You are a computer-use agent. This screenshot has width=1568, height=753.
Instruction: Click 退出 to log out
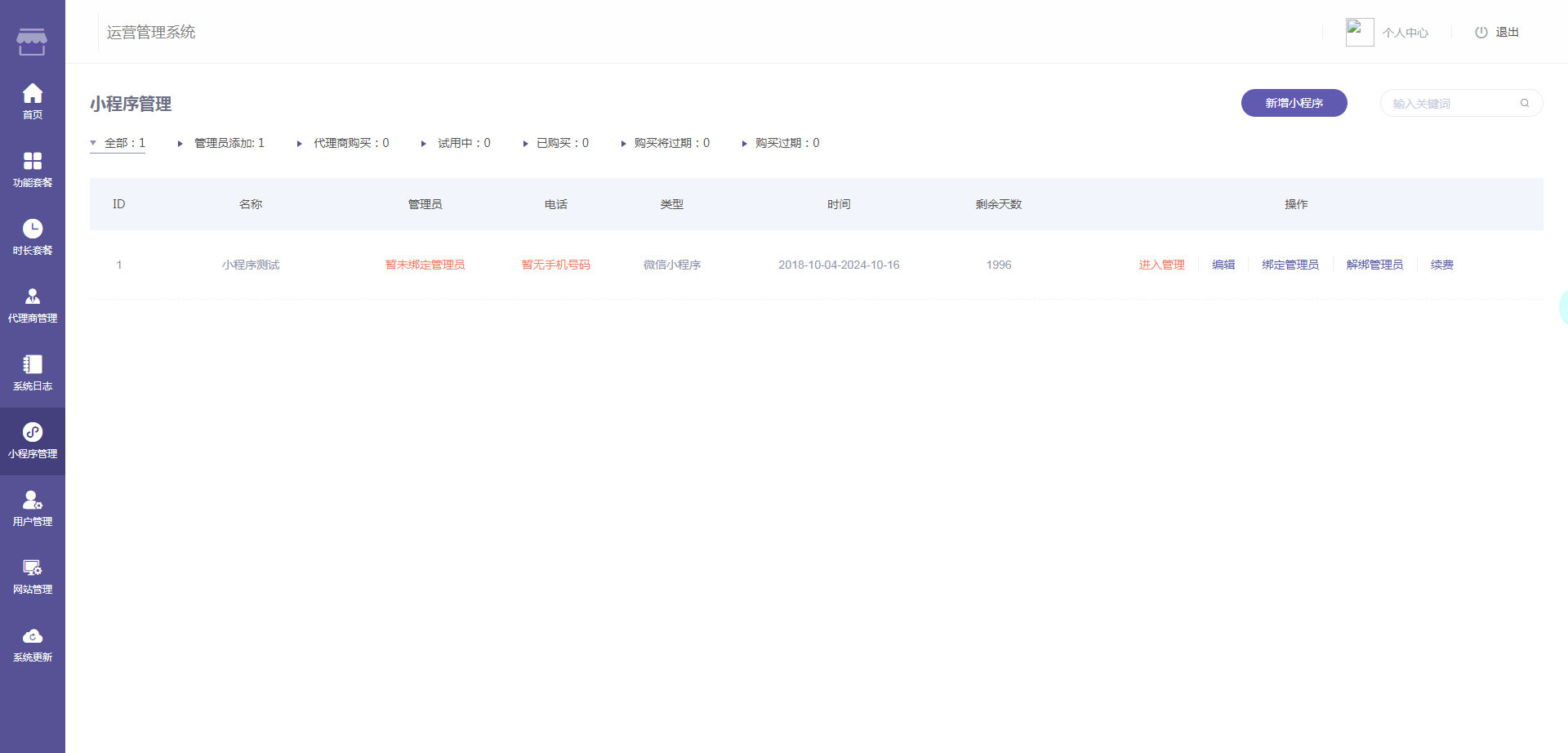point(1507,33)
